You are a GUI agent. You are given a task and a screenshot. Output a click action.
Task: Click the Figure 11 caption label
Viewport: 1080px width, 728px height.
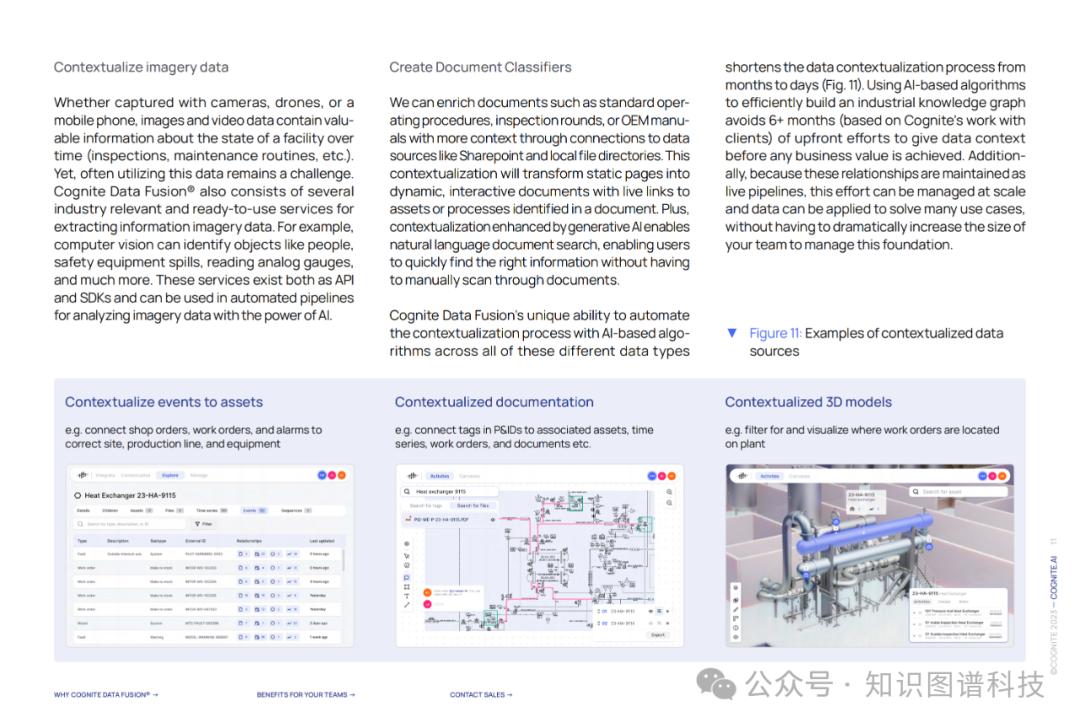click(776, 333)
